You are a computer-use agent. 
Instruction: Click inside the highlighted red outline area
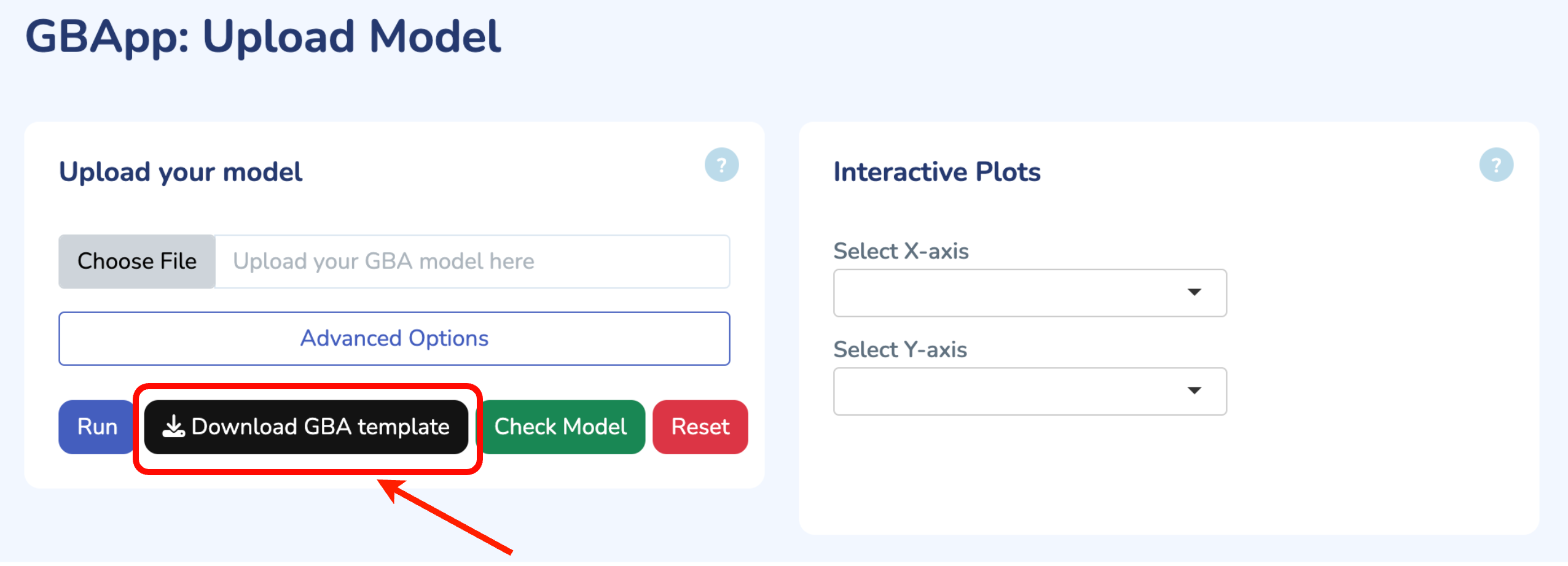pyautogui.click(x=307, y=427)
